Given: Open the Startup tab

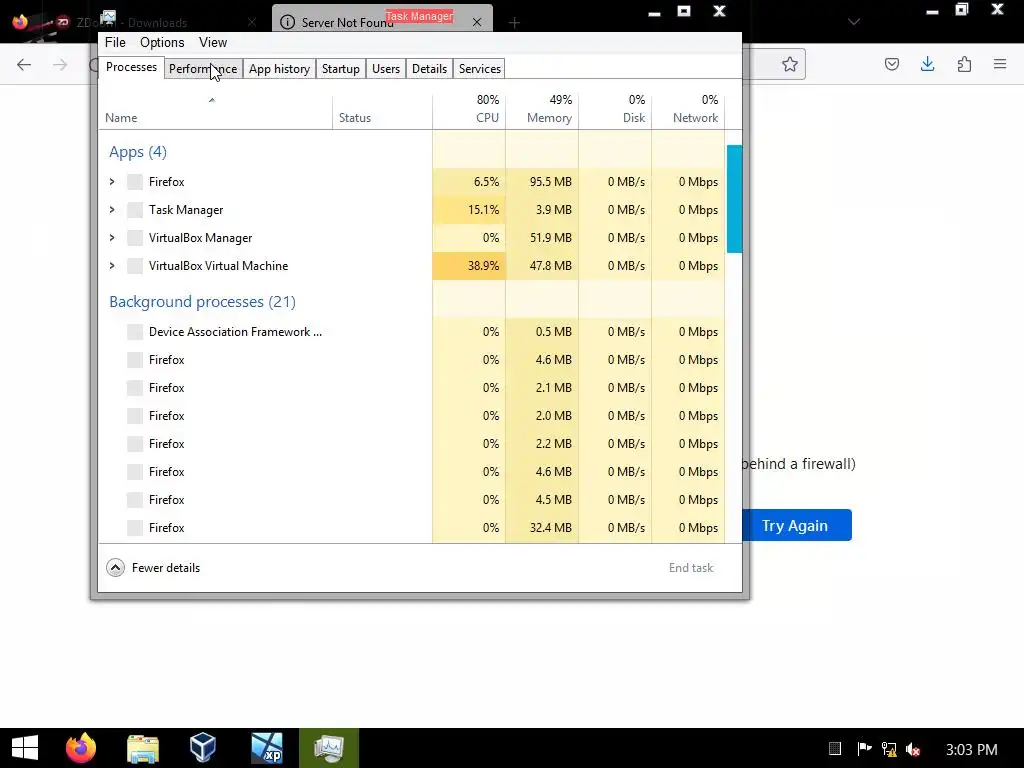Looking at the screenshot, I should point(340,69).
